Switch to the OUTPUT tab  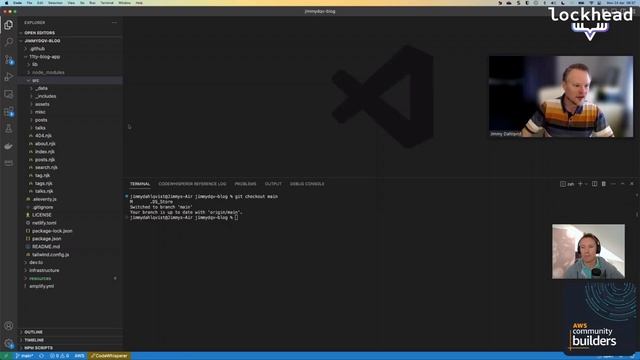tap(273, 184)
